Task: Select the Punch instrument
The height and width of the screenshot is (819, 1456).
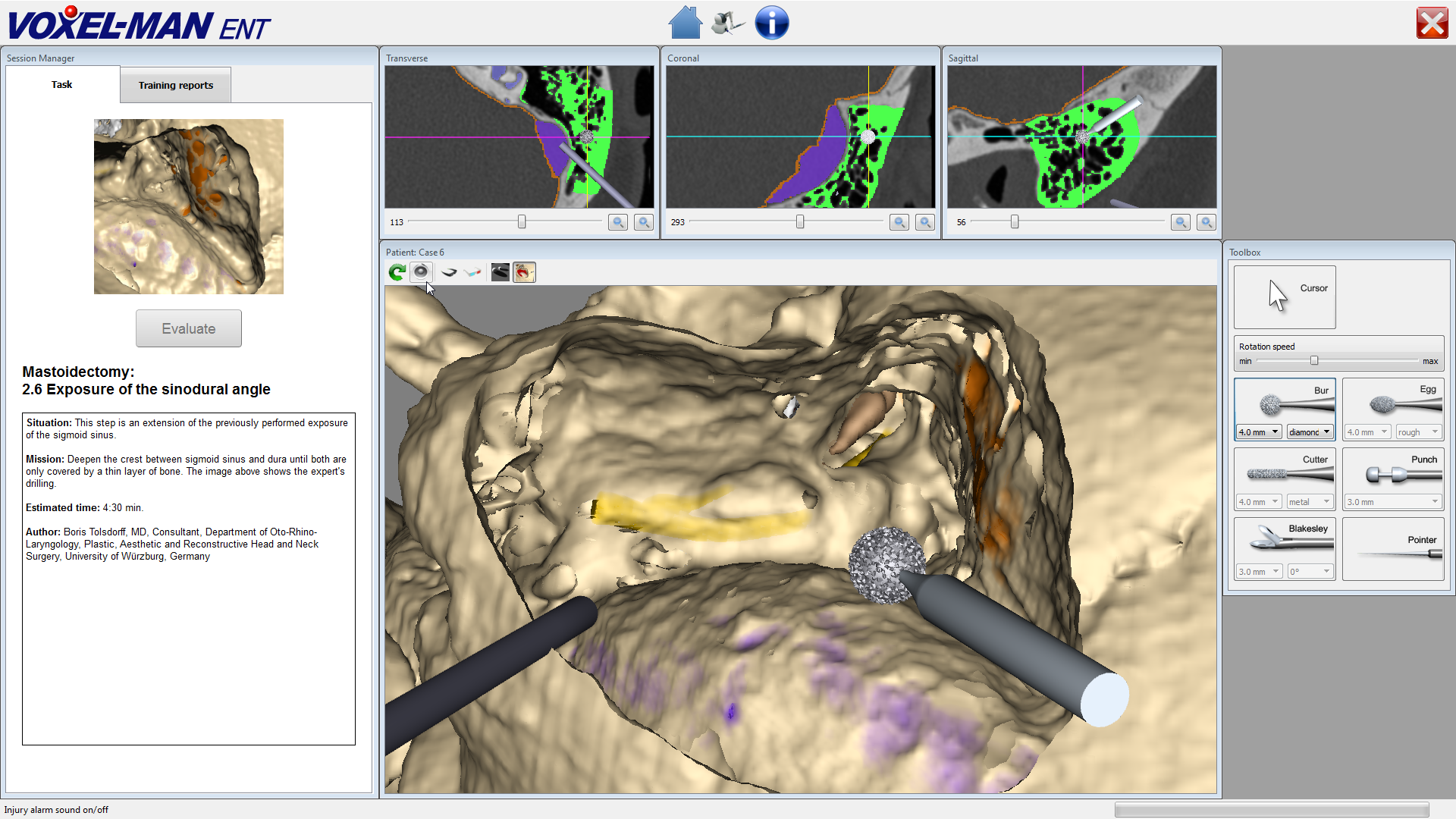Action: point(1392,470)
